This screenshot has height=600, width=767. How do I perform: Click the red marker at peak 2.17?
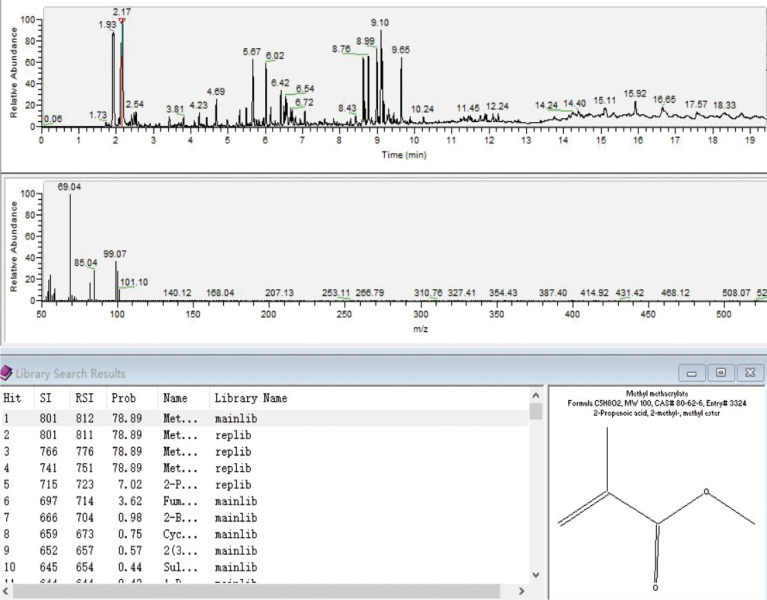point(122,20)
